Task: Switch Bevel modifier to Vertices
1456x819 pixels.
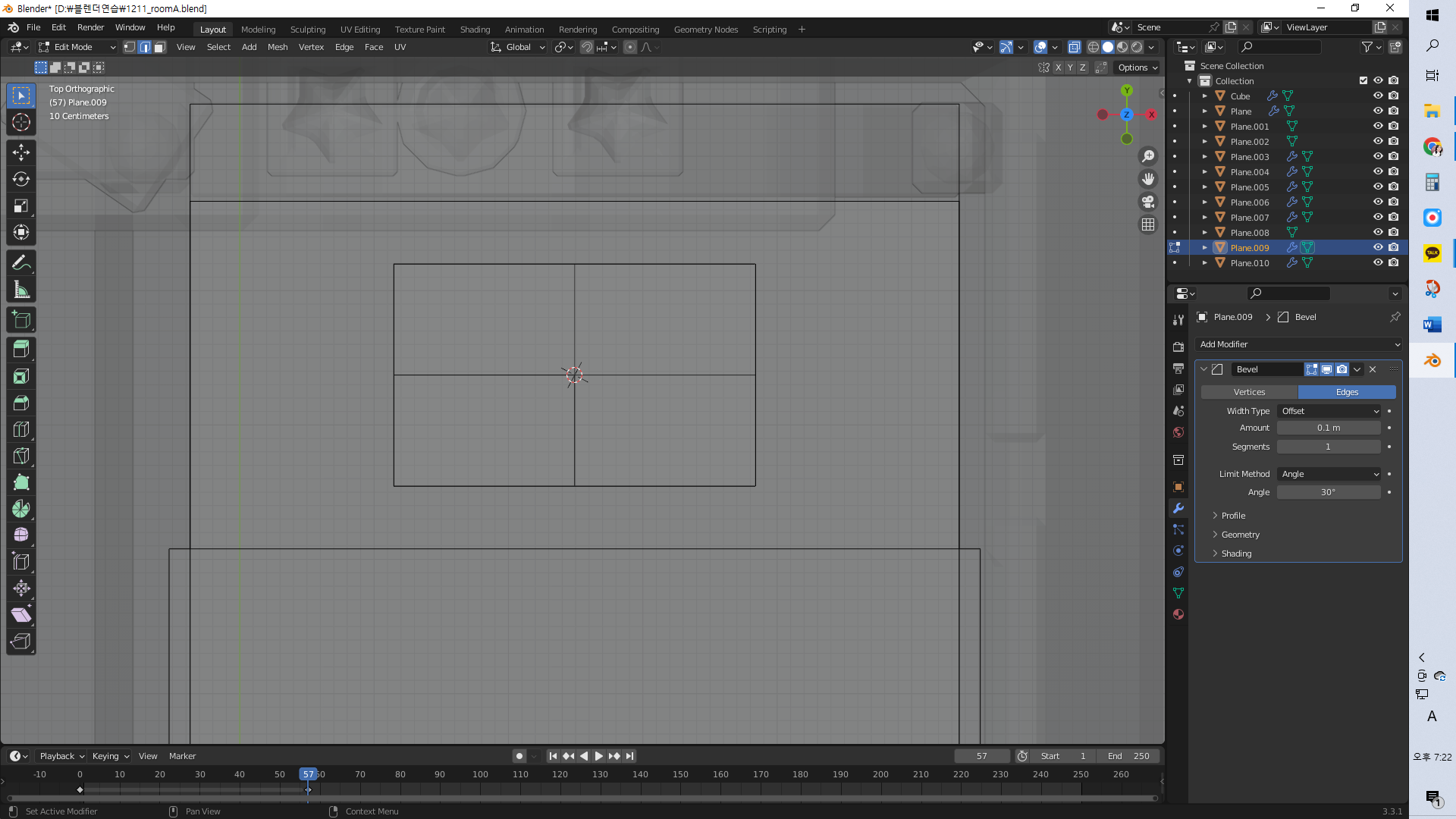Action: point(1249,392)
